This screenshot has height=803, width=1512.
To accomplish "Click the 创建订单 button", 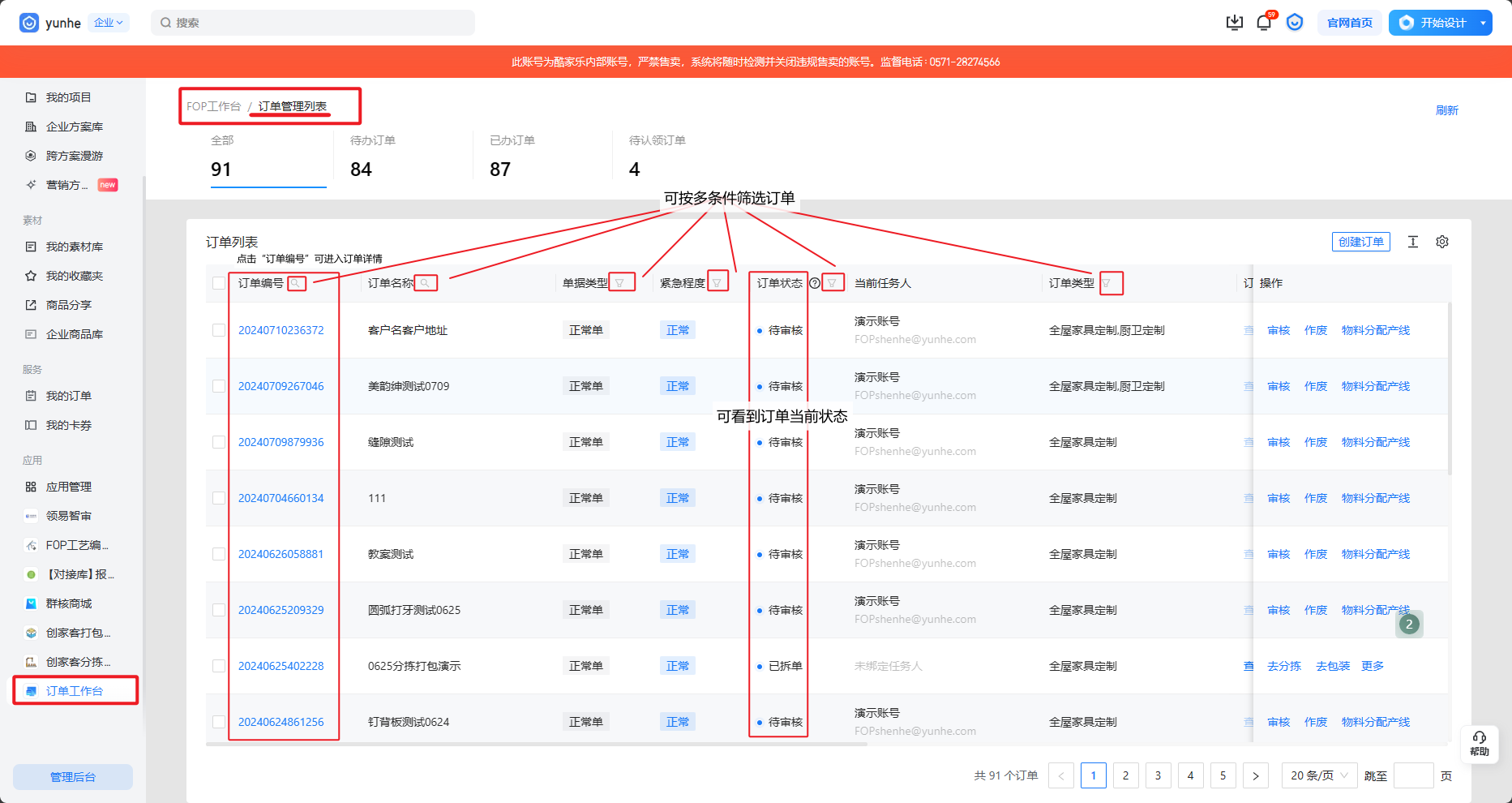I will coord(1360,242).
